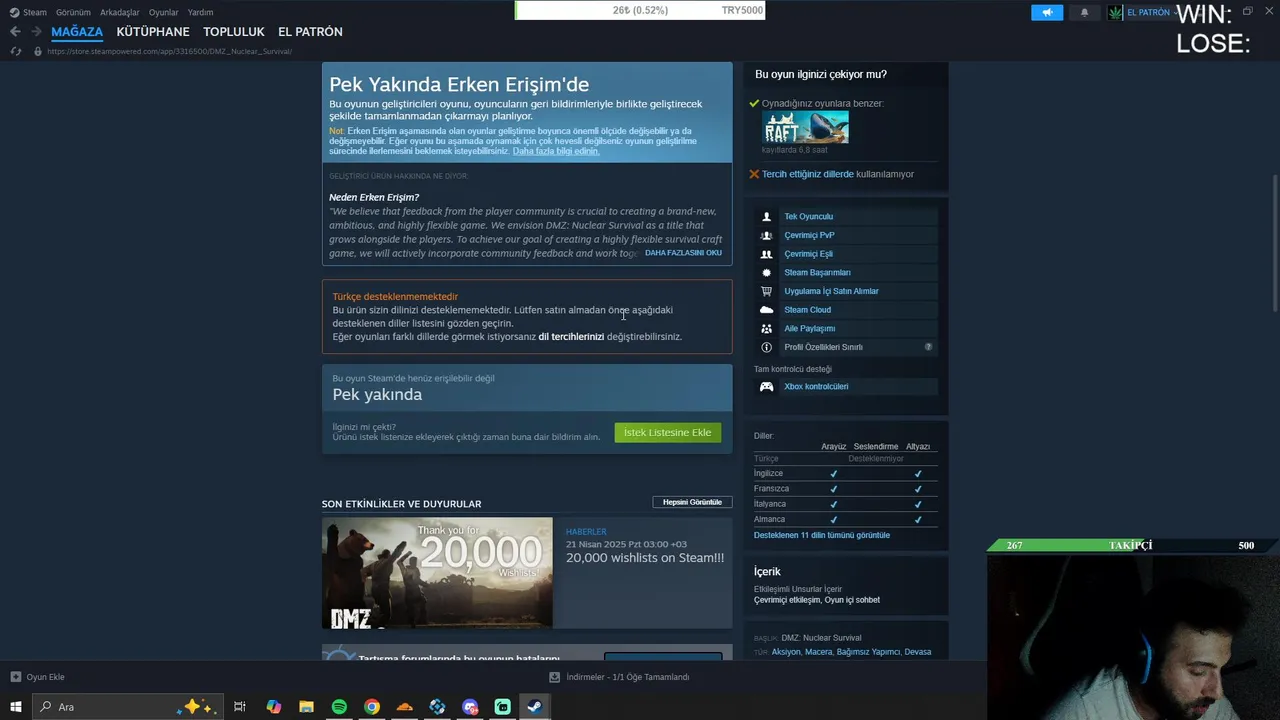
Task: Click the EL PATRÓN profile avatar
Action: click(x=1116, y=12)
